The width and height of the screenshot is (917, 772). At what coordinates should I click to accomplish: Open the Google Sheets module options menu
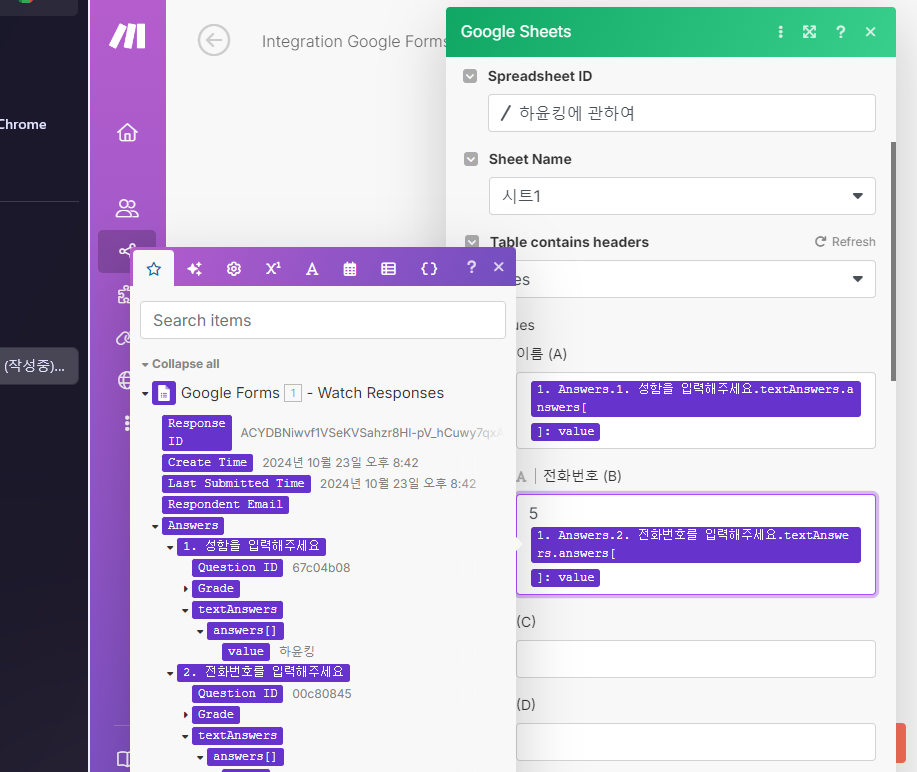(780, 32)
